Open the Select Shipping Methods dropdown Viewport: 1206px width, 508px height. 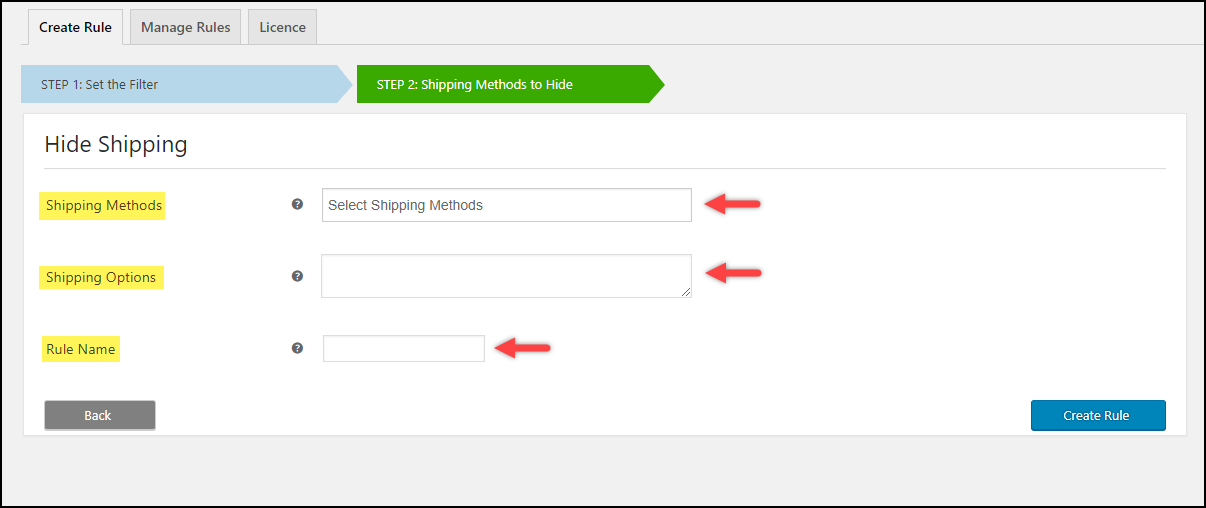click(x=506, y=205)
